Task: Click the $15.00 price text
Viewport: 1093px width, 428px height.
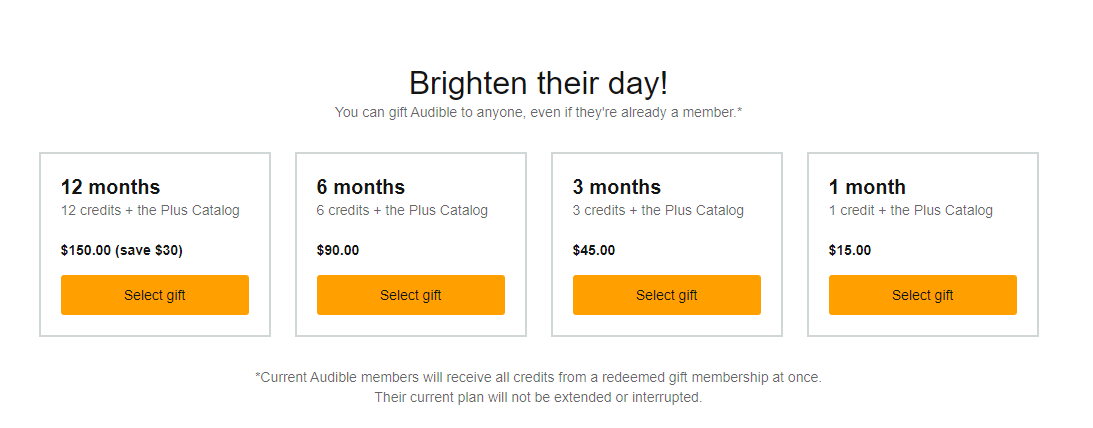Action: (850, 250)
